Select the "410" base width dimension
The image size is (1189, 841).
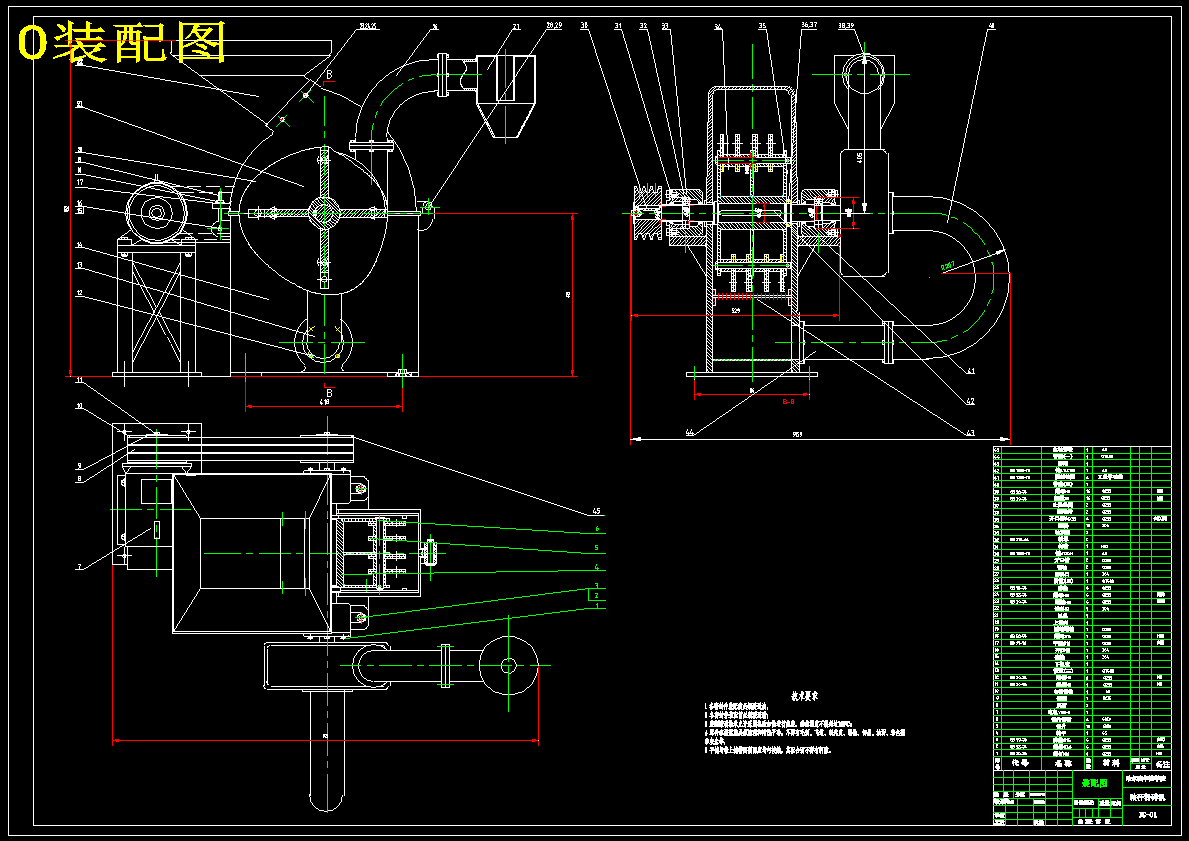click(324, 403)
